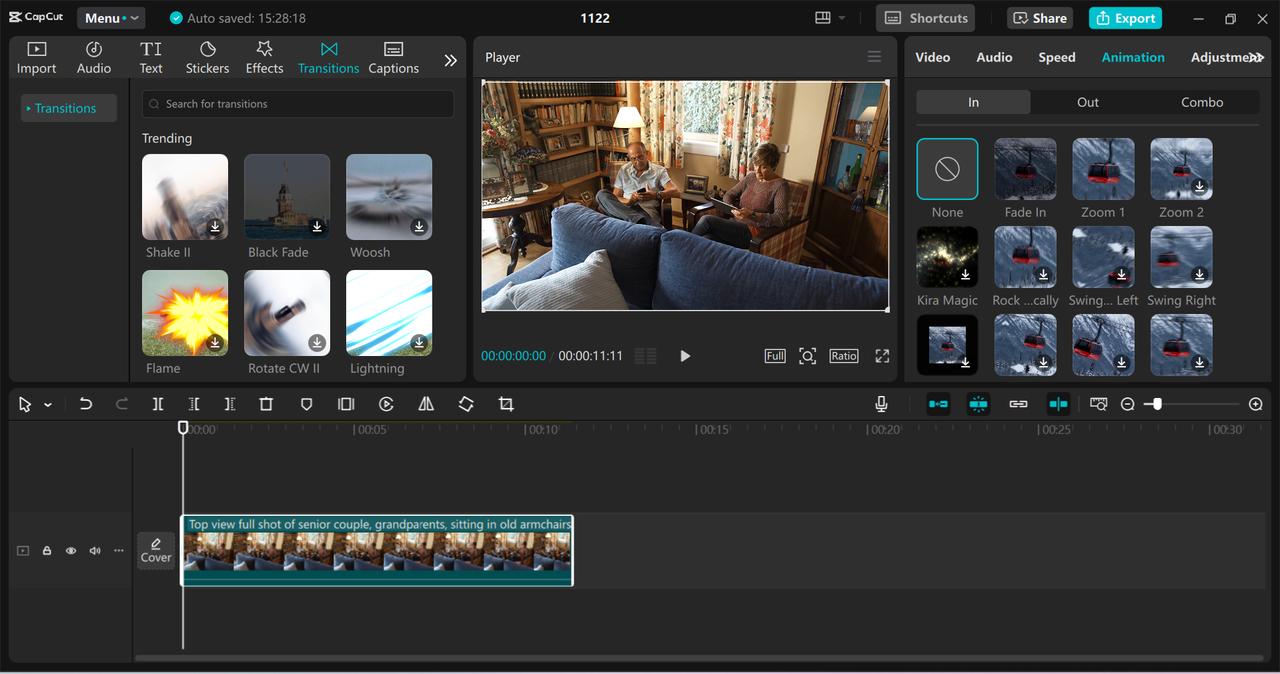Image resolution: width=1280 pixels, height=674 pixels.
Task: Click the transitions search field
Action: pyautogui.click(x=298, y=104)
